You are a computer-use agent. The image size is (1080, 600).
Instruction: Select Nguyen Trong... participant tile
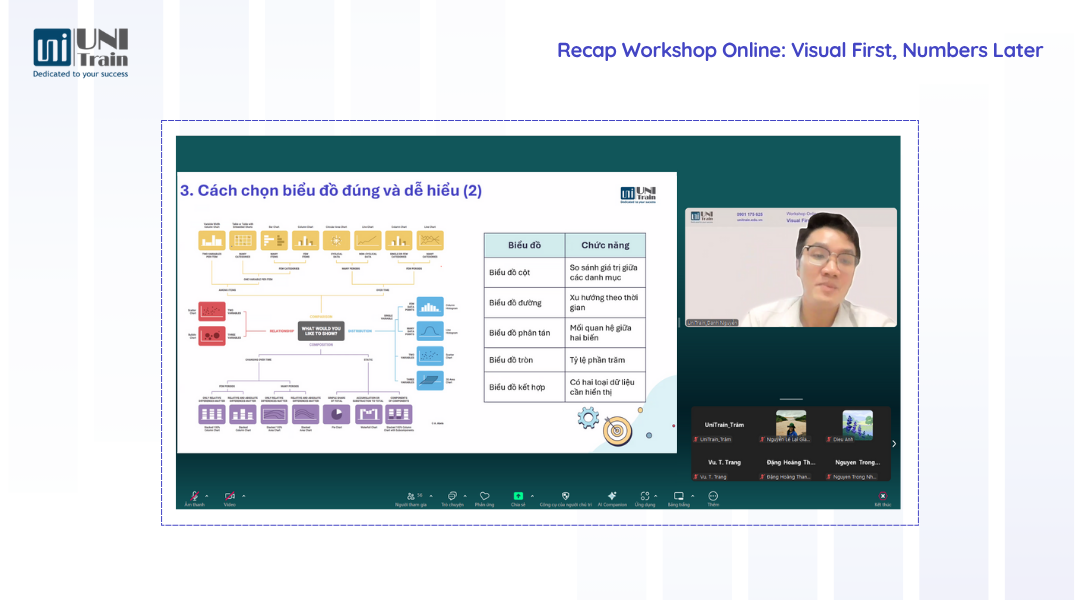click(x=858, y=463)
